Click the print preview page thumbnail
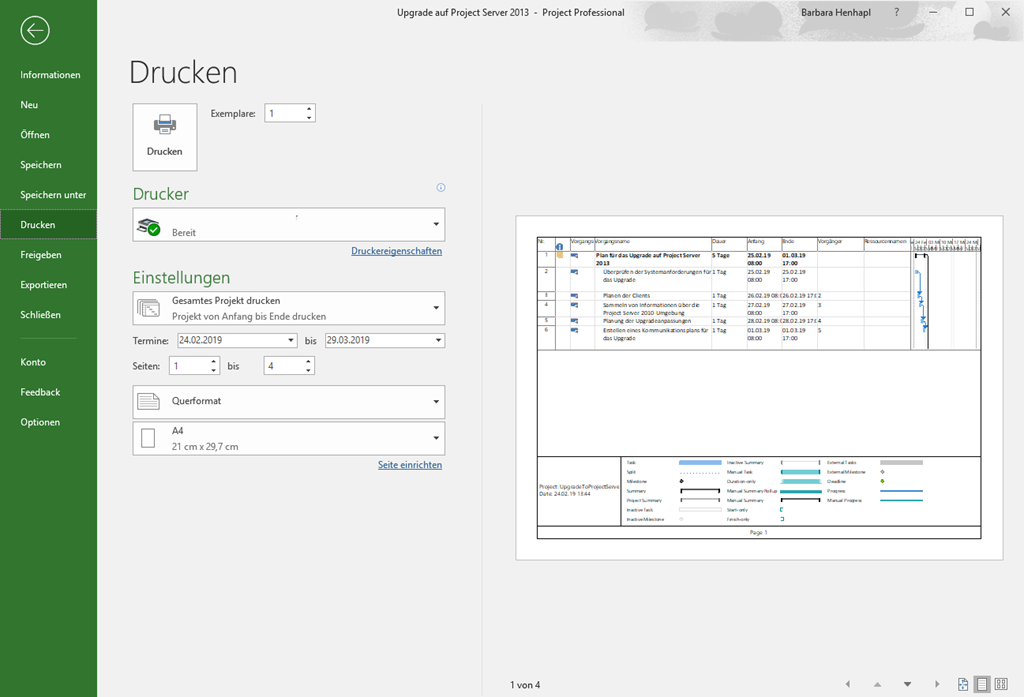Image resolution: width=1024 pixels, height=697 pixels. point(759,387)
